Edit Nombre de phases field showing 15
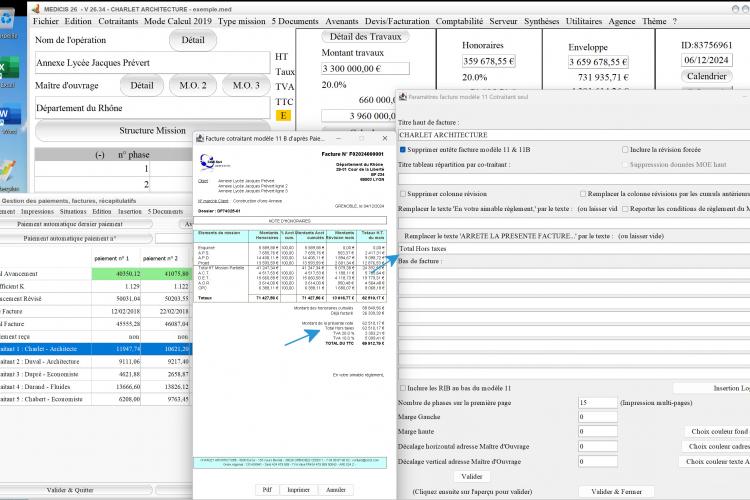 [597, 403]
